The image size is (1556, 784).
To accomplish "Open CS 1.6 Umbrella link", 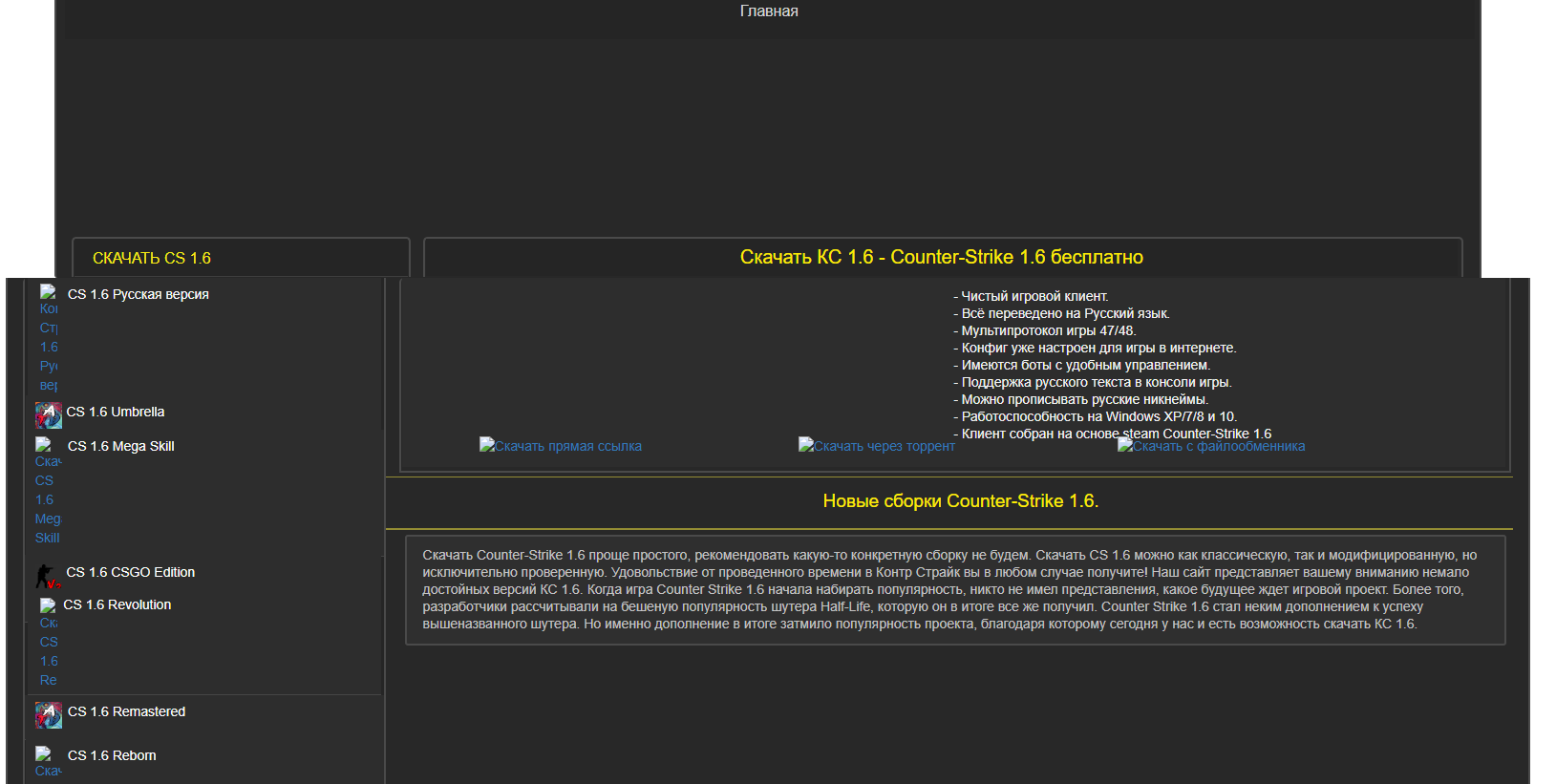I will [116, 412].
